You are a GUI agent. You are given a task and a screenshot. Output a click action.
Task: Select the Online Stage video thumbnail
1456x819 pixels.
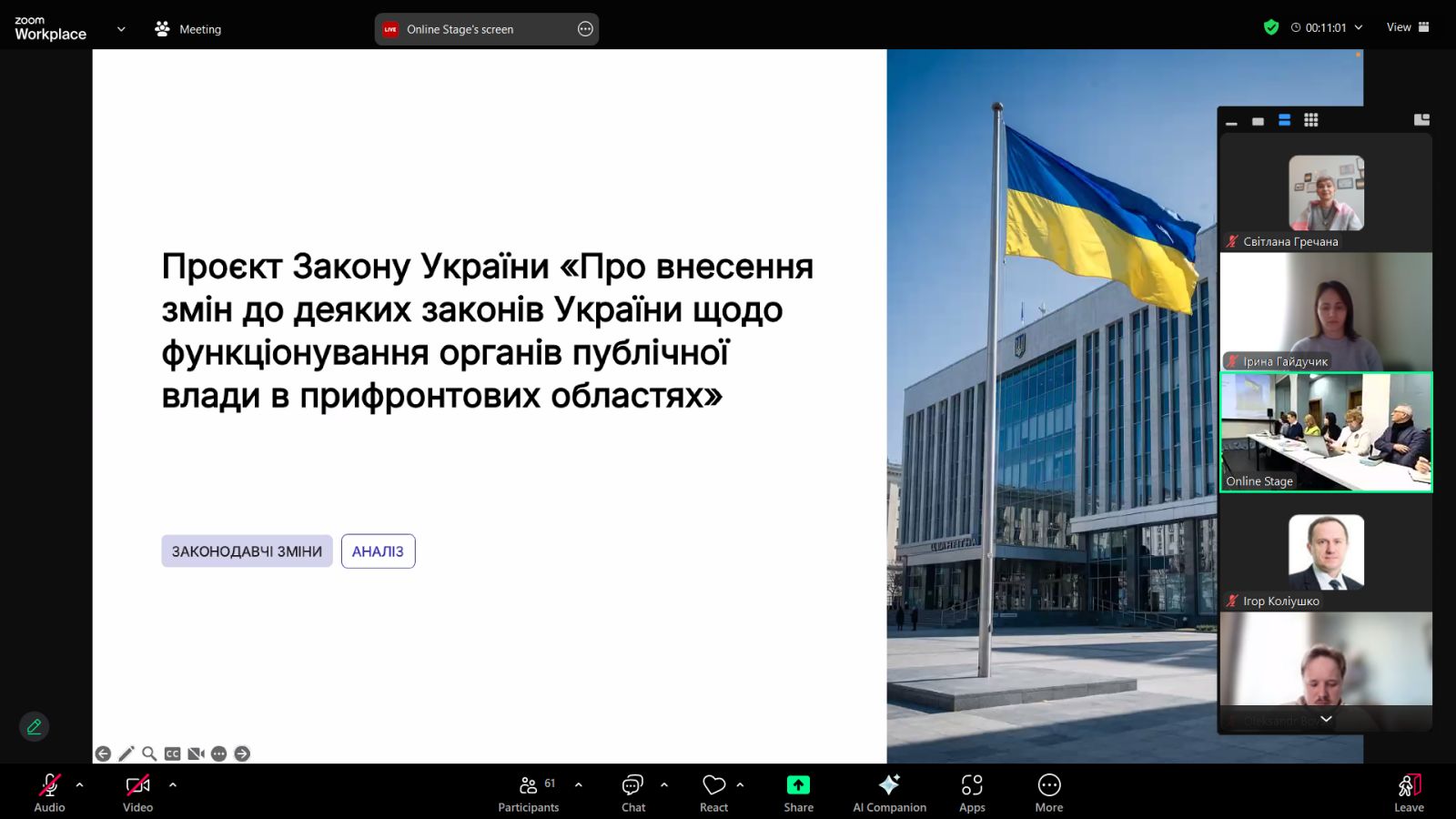click(1326, 432)
